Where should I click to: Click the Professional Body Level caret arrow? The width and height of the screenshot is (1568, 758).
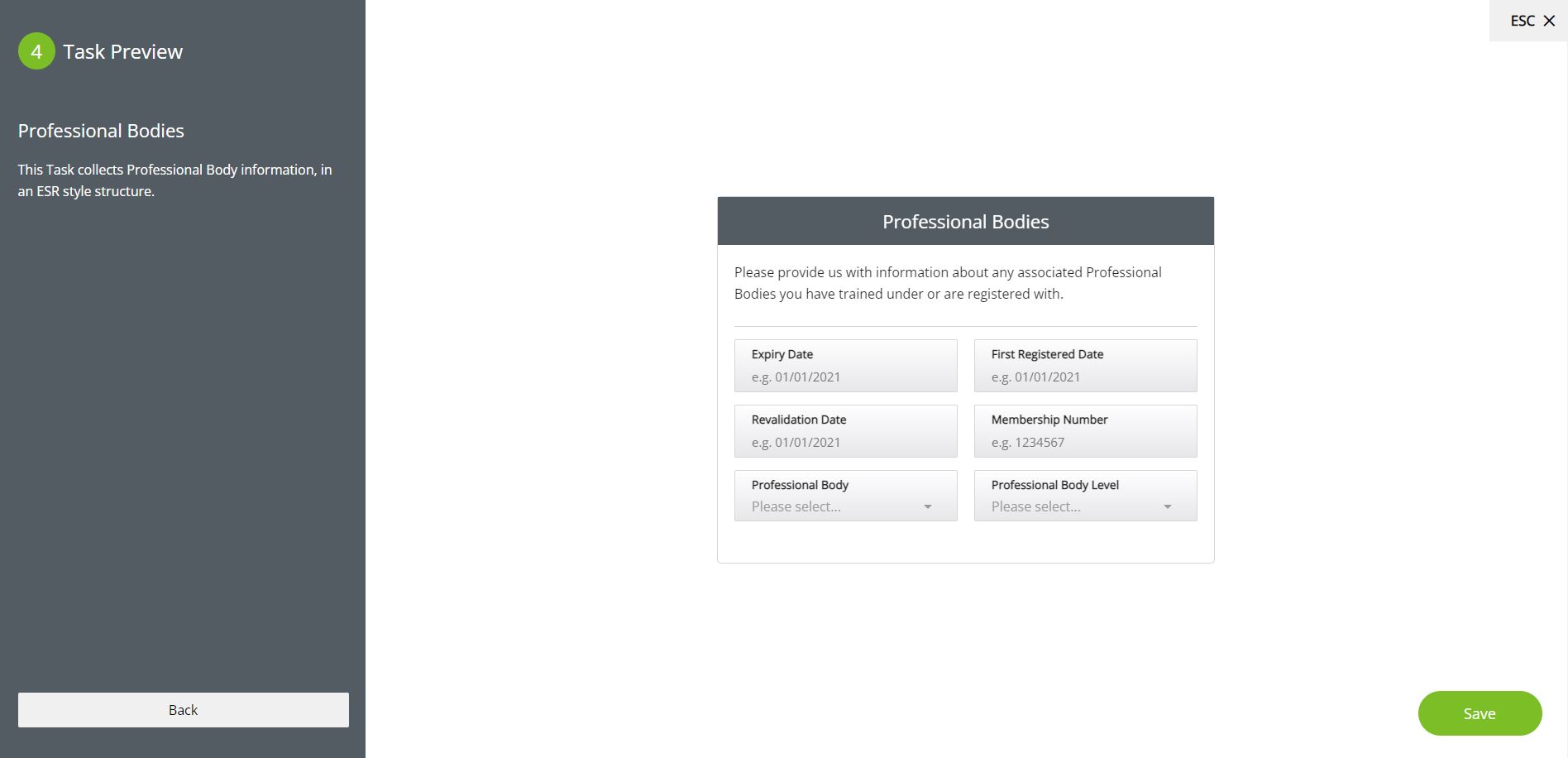point(1167,506)
